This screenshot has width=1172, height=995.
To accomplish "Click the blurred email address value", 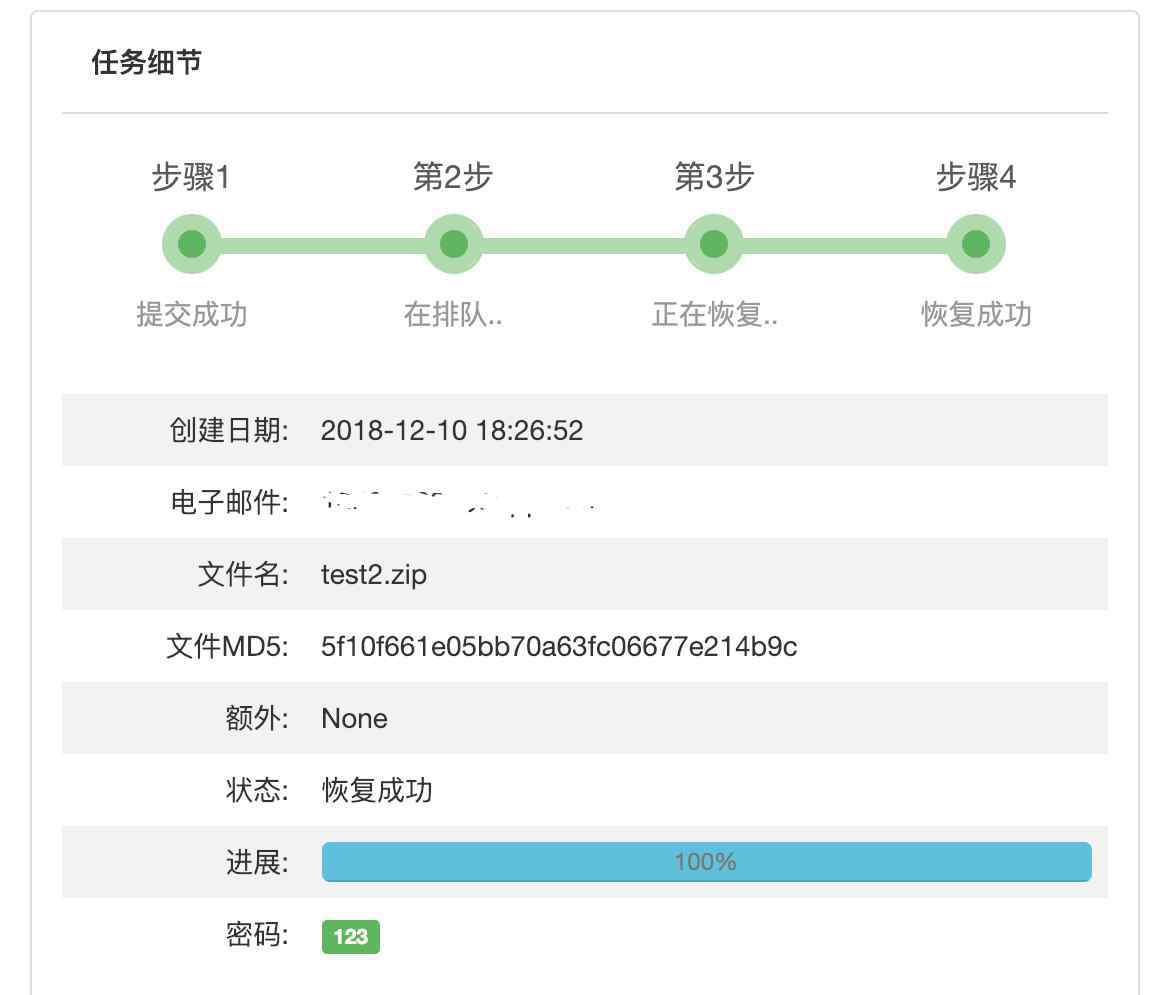I will (460, 502).
